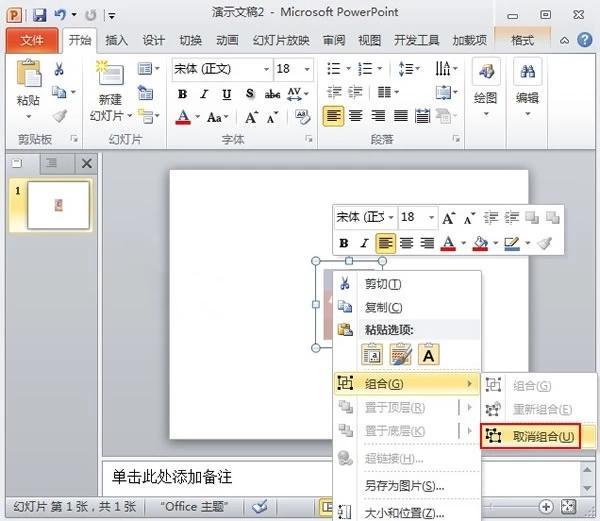Choose Copy (复制) in context menu

[x=407, y=307]
